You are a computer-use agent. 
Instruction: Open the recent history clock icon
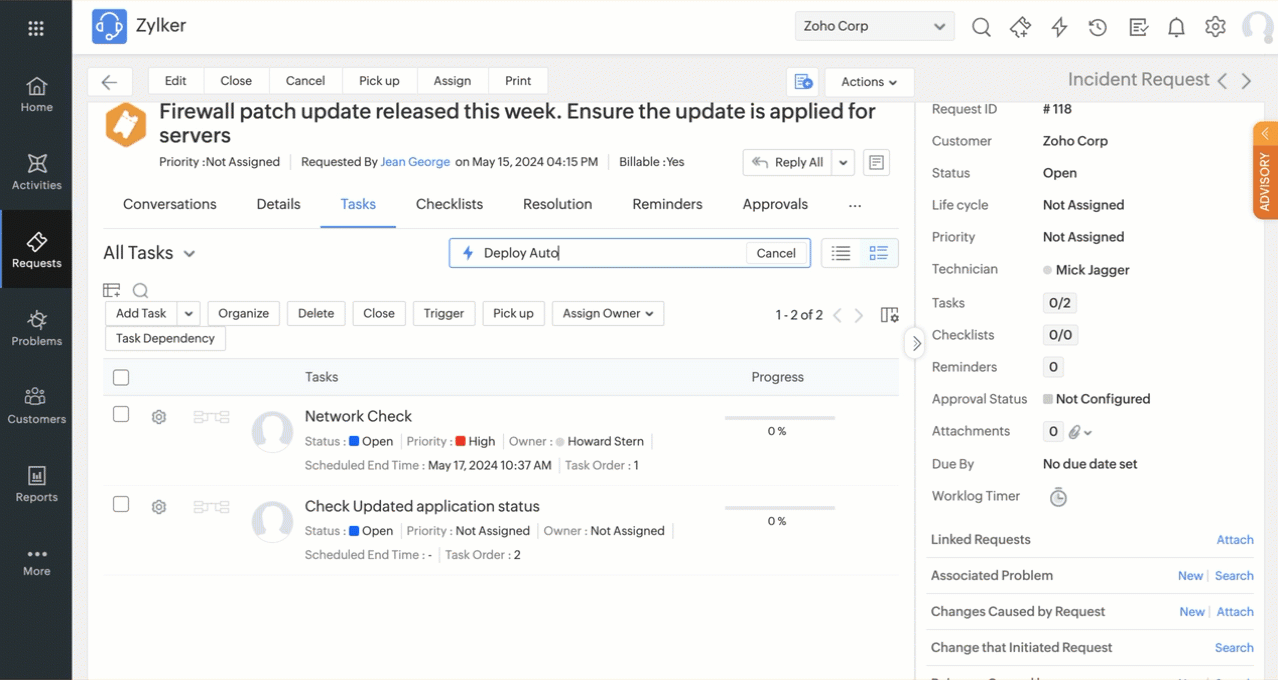tap(1098, 27)
